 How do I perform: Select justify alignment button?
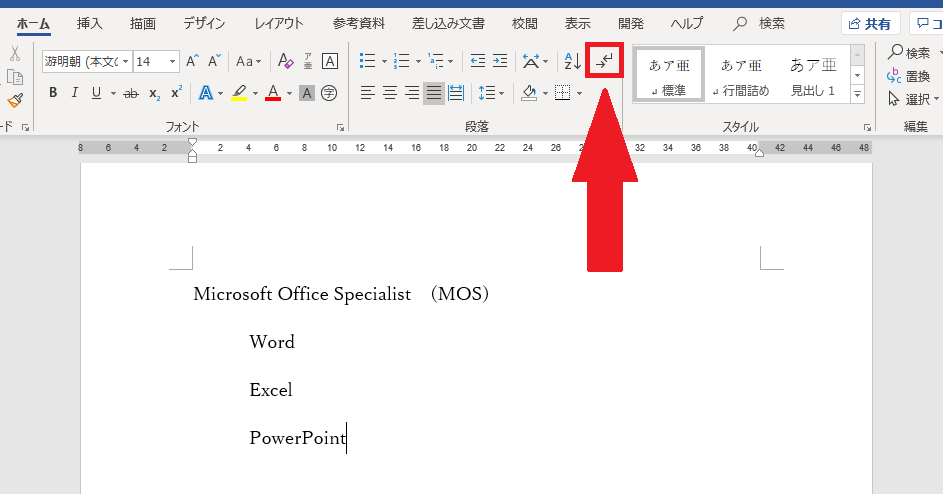(434, 93)
